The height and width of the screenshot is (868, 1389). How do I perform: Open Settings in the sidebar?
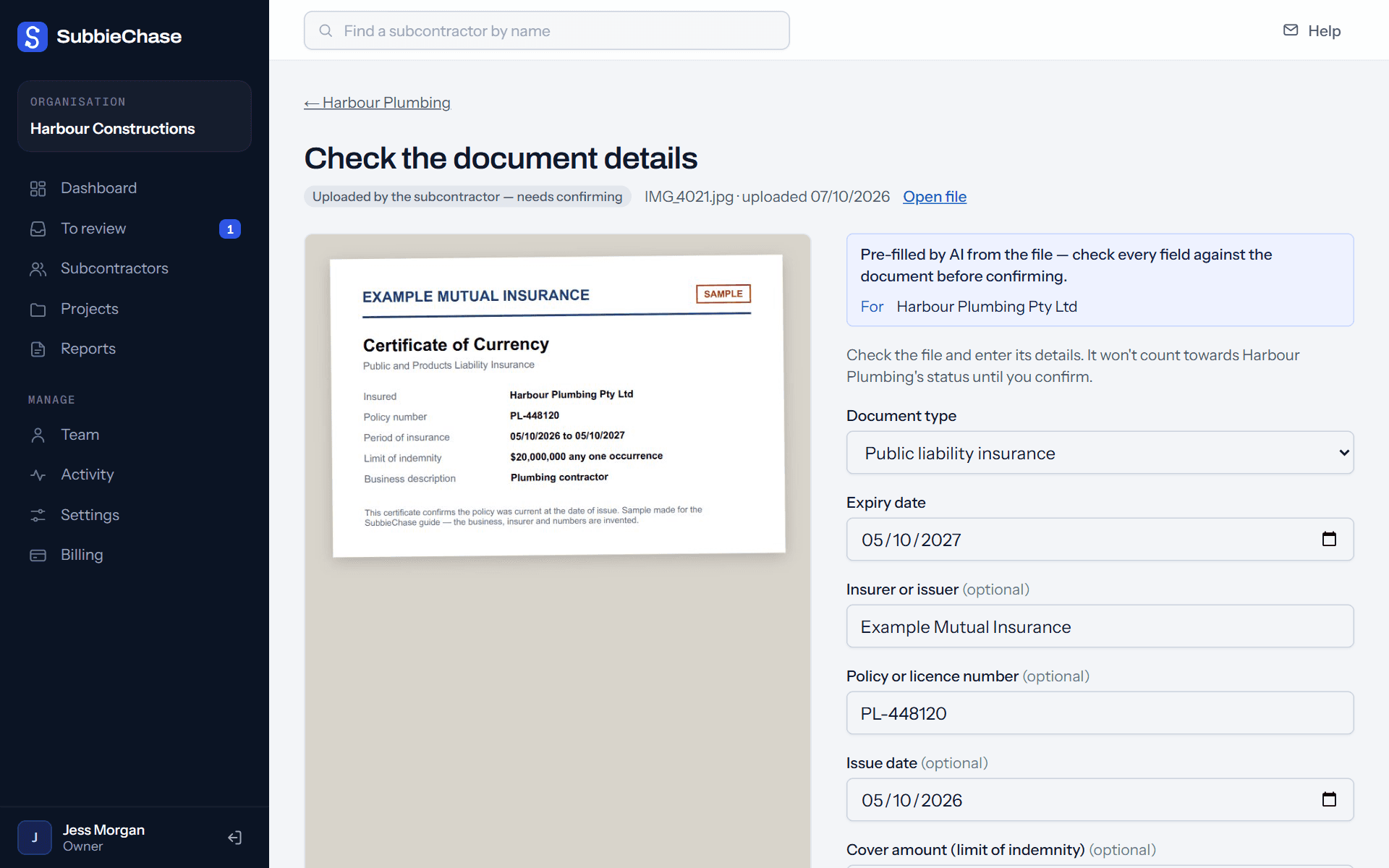click(x=135, y=515)
